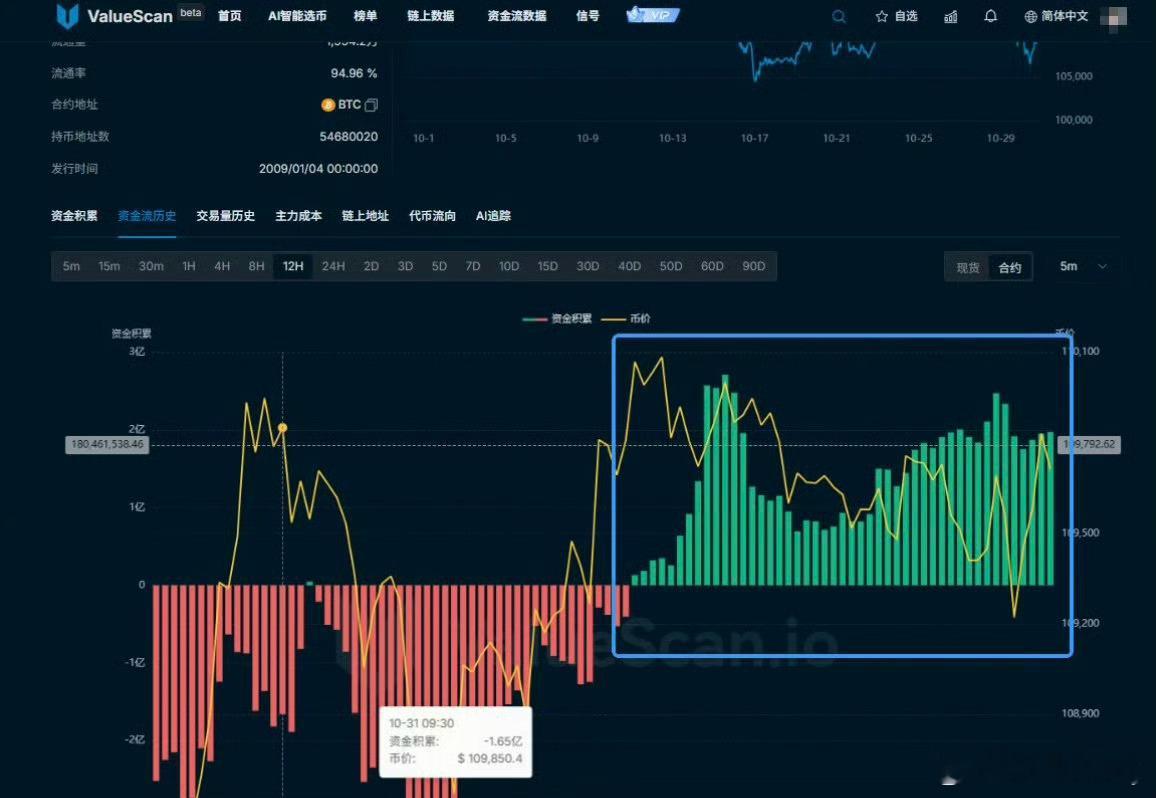The image size is (1156, 798).
Task: Select the 24H timeframe option
Action: click(333, 266)
